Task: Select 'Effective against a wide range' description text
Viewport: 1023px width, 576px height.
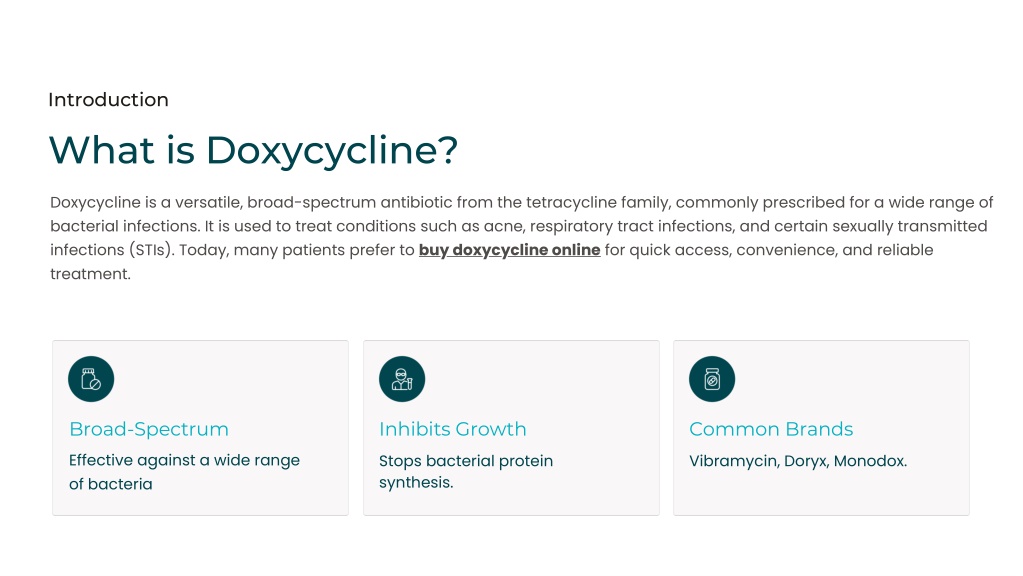Action: pyautogui.click(x=184, y=460)
